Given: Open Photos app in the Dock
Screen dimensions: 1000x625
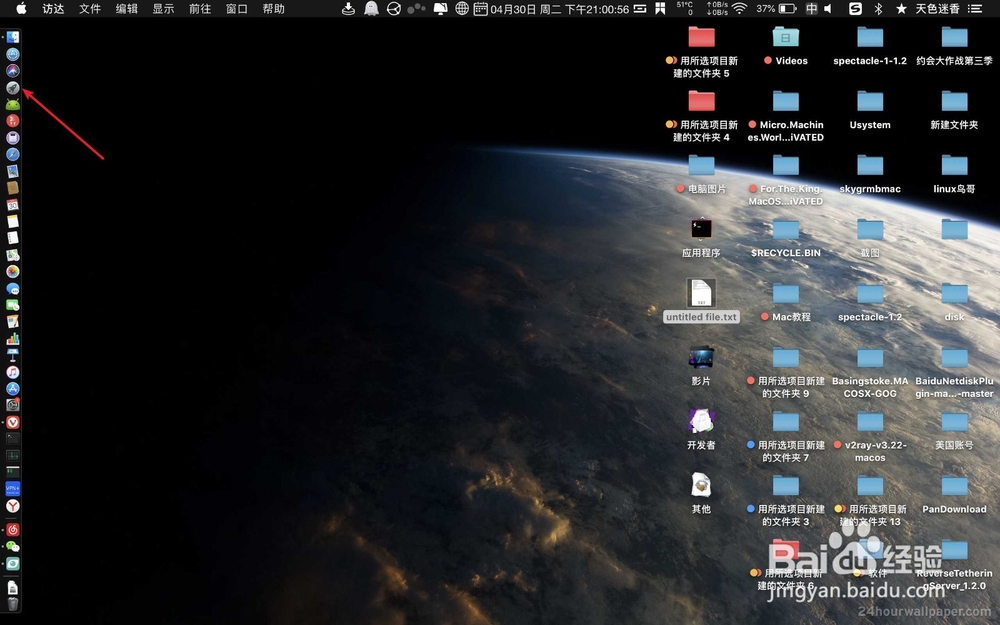Looking at the screenshot, I should coord(13,271).
